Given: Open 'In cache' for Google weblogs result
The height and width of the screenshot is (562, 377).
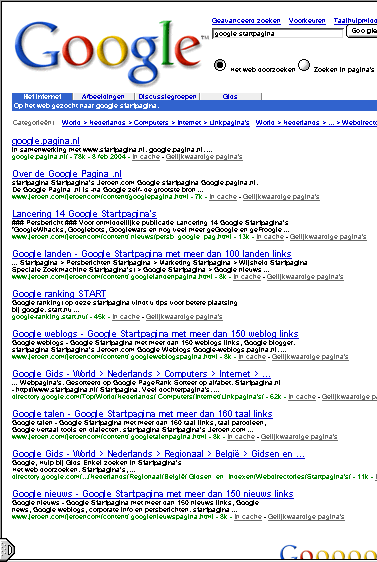Looking at the screenshot, I should click(252, 357).
